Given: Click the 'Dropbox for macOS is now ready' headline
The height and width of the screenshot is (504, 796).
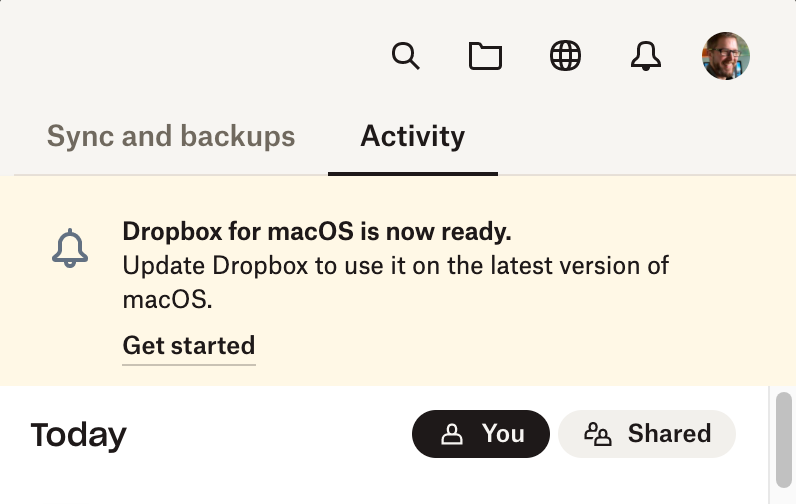Looking at the screenshot, I should (316, 232).
